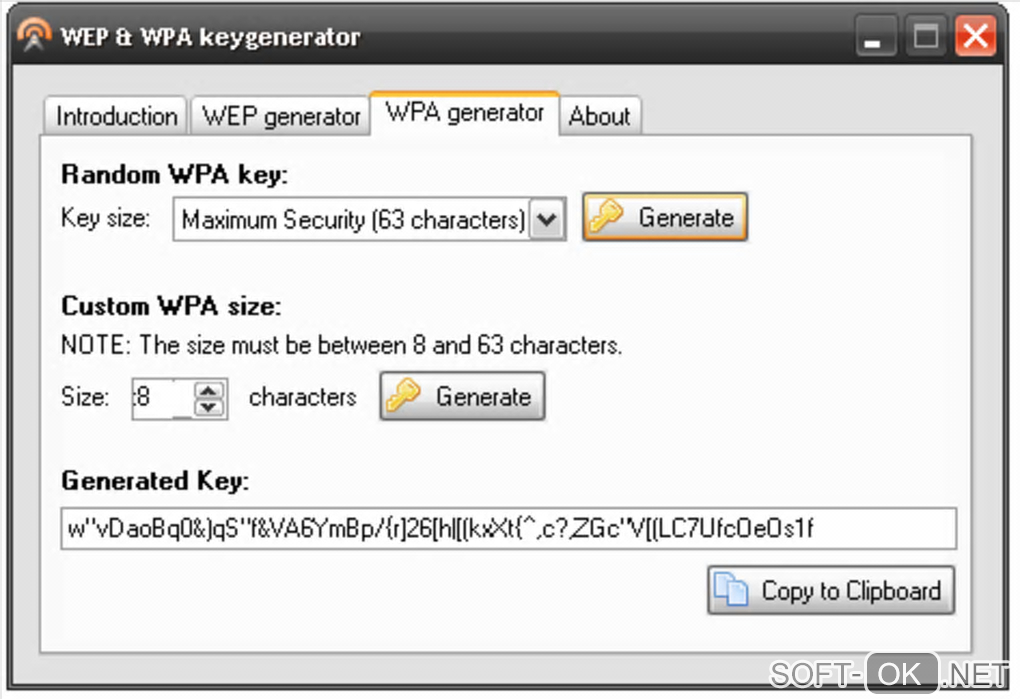Select the Maximum Security (63 characters) combo box

tap(352, 219)
